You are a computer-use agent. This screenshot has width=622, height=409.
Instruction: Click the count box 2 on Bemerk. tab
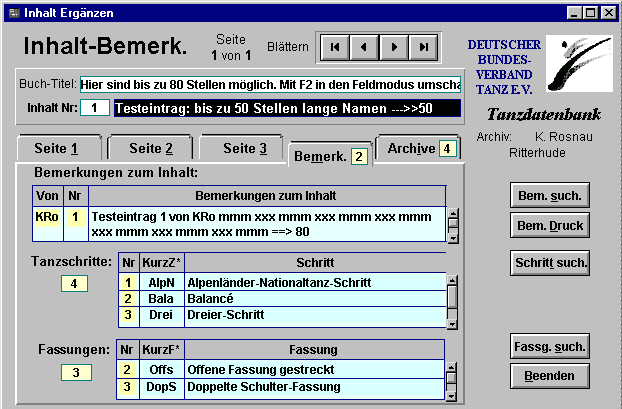point(359,156)
